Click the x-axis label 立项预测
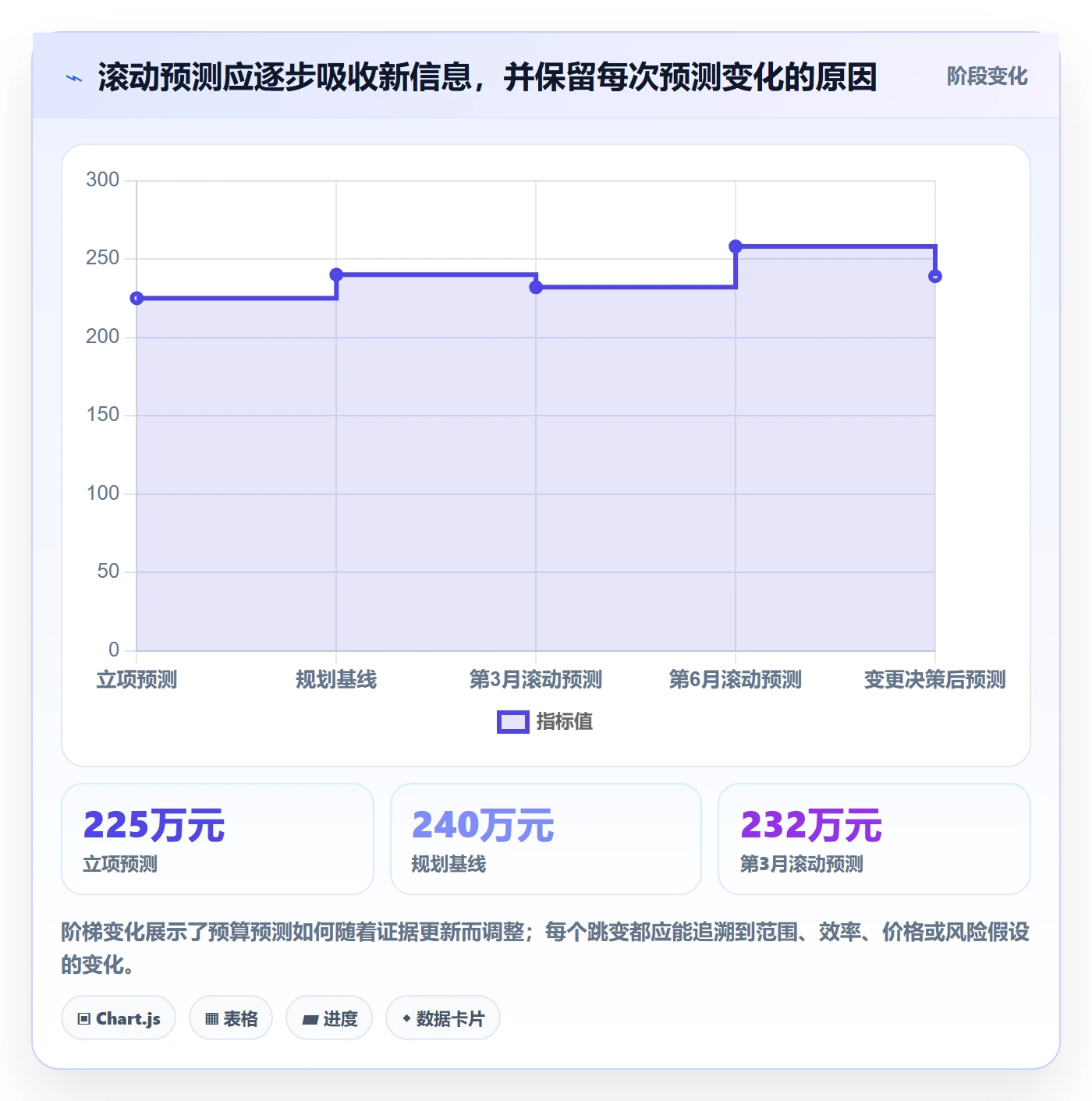The height and width of the screenshot is (1101, 1092). [136, 679]
